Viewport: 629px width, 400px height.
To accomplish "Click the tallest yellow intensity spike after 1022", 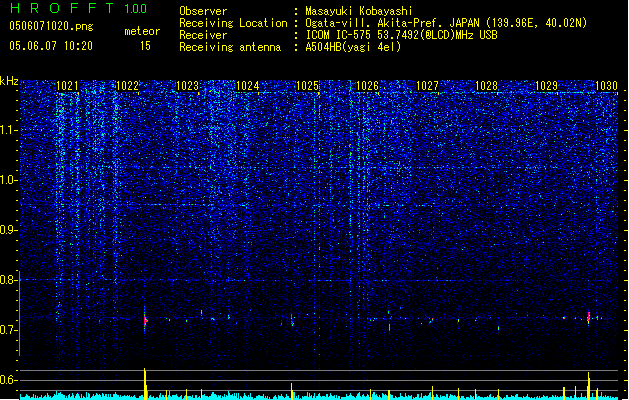I will pos(145,384).
